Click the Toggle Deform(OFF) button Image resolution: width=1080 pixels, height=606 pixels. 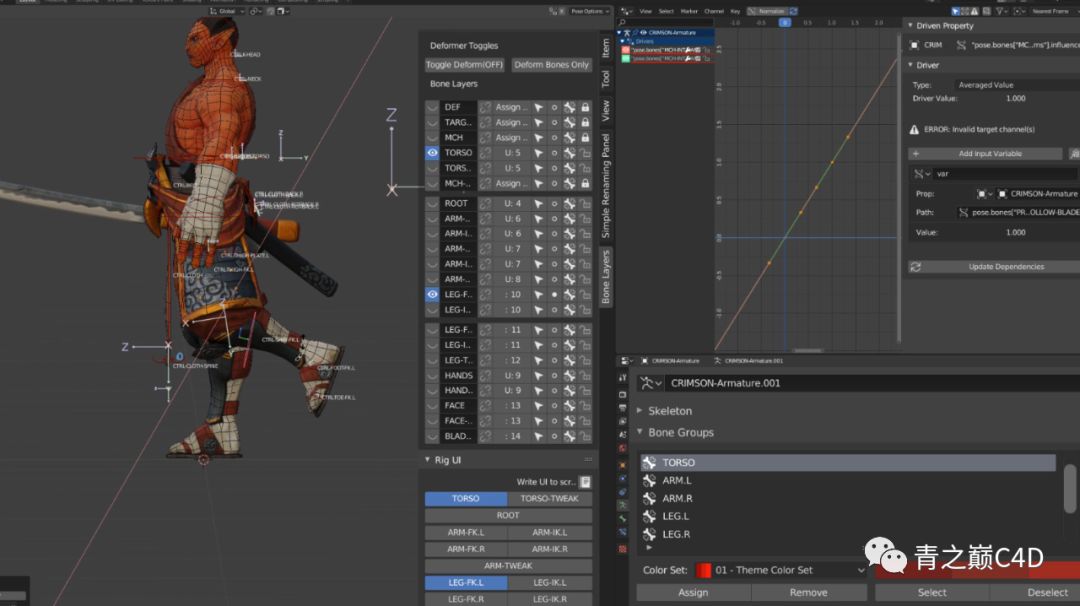tap(464, 65)
